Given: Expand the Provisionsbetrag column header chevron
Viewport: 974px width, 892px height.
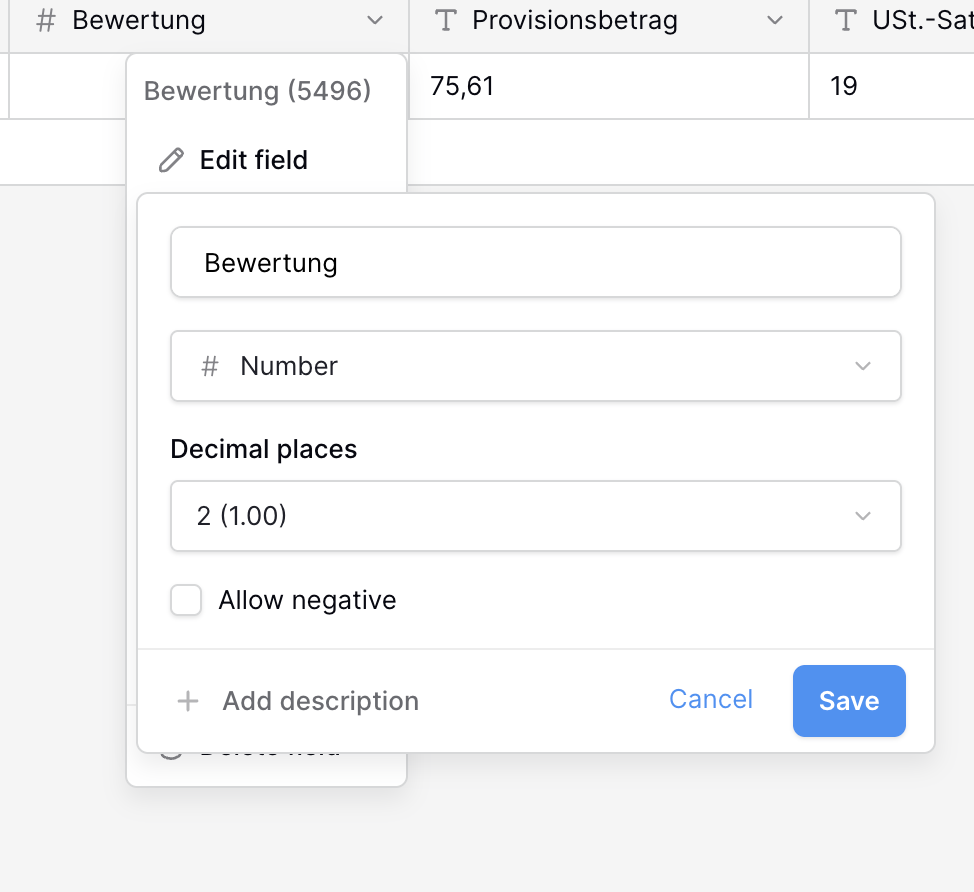Looking at the screenshot, I should coord(774,21).
